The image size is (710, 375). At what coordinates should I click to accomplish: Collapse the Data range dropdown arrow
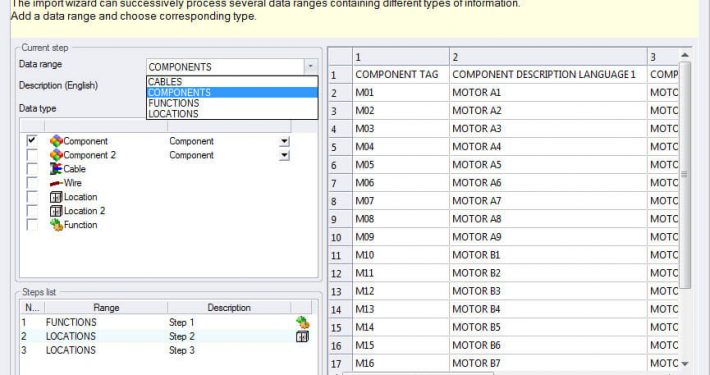[310, 66]
